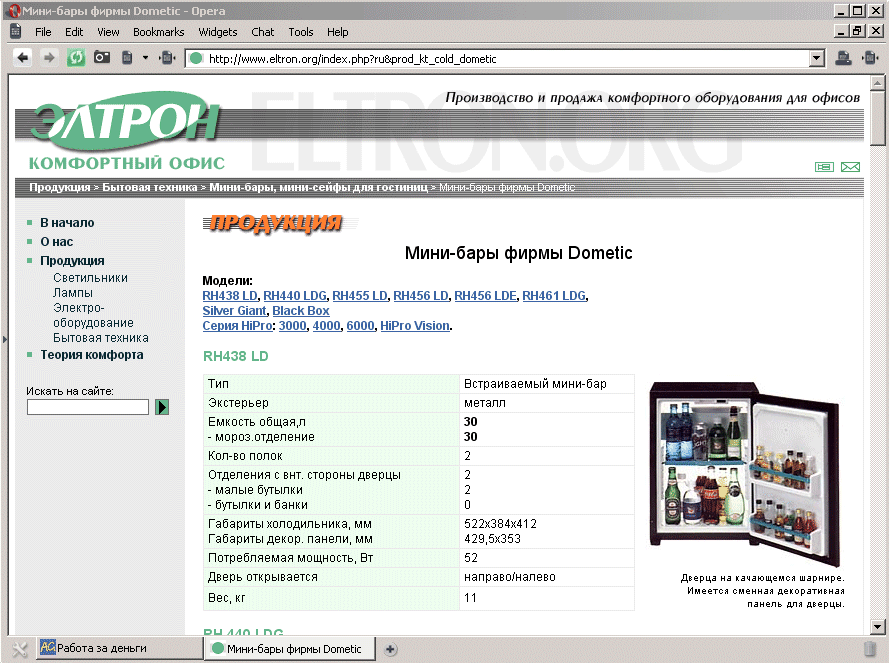Image resolution: width=889 pixels, height=663 pixels.
Task: Jump to model RH438 LD
Action: pyautogui.click(x=230, y=296)
